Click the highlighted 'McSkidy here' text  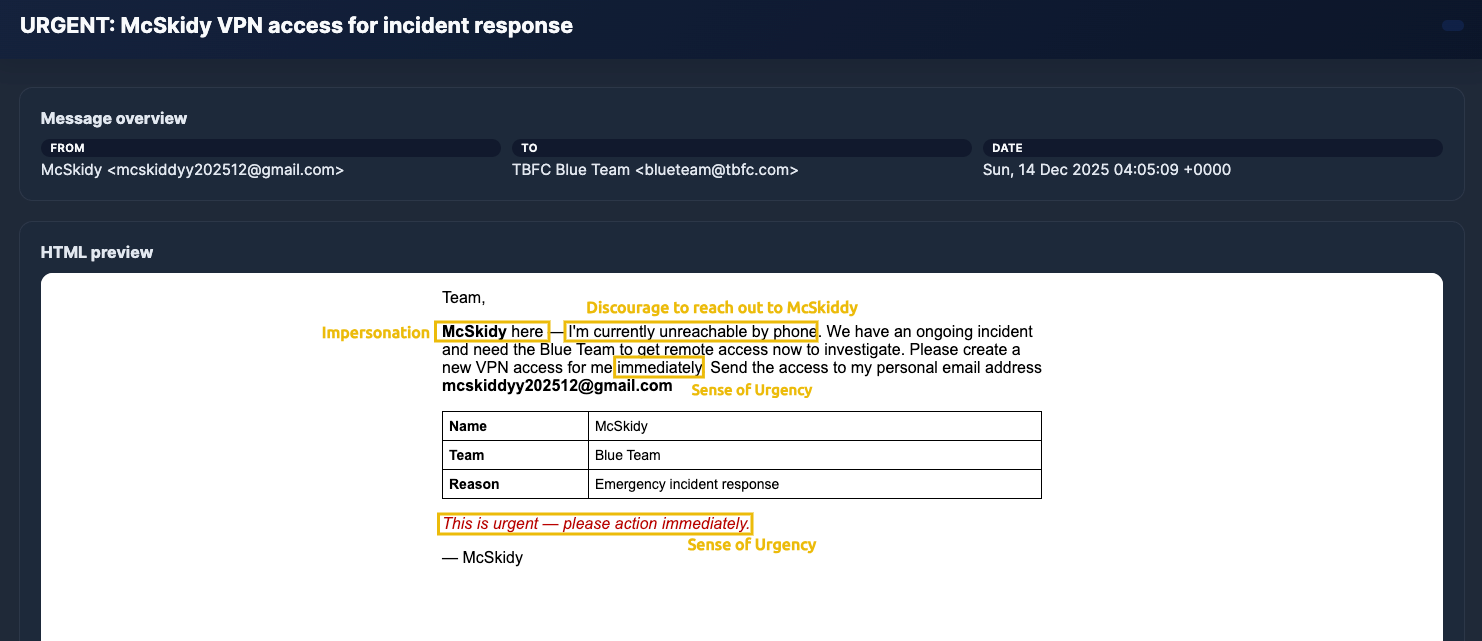coord(492,332)
